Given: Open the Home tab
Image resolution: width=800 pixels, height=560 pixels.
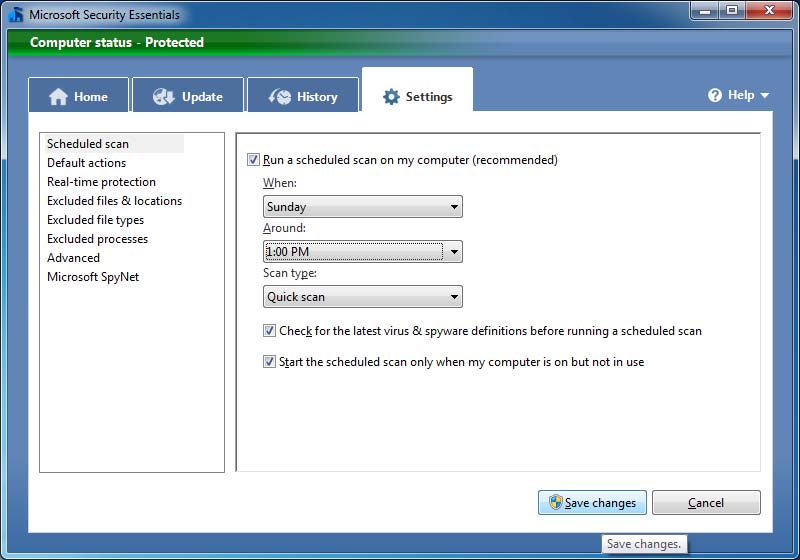Looking at the screenshot, I should (79, 95).
